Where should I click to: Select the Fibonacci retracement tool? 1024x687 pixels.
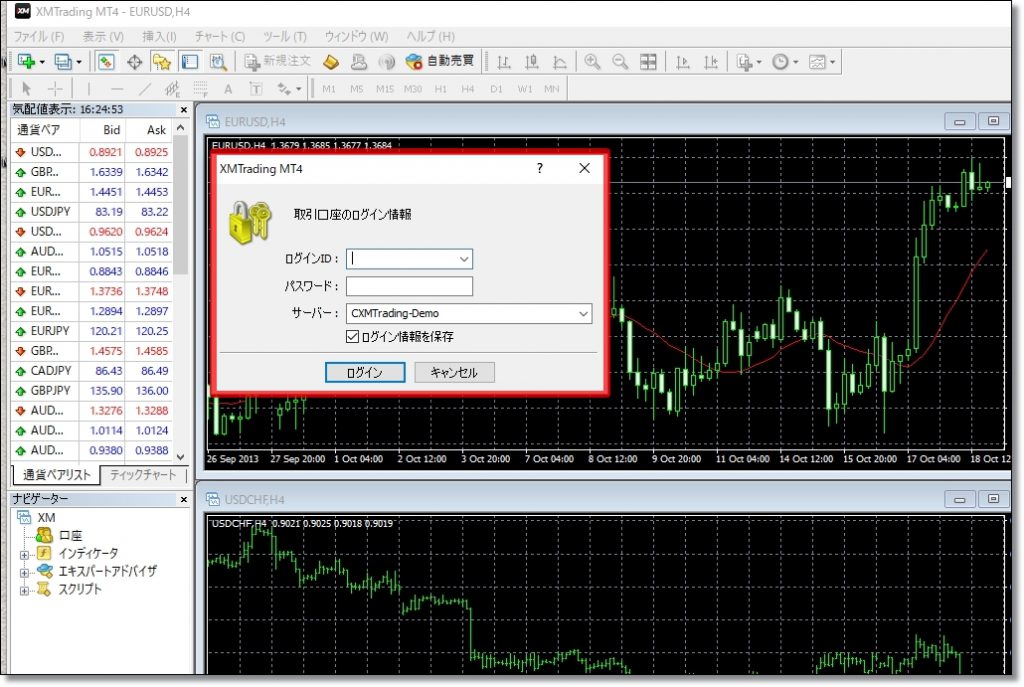200,89
